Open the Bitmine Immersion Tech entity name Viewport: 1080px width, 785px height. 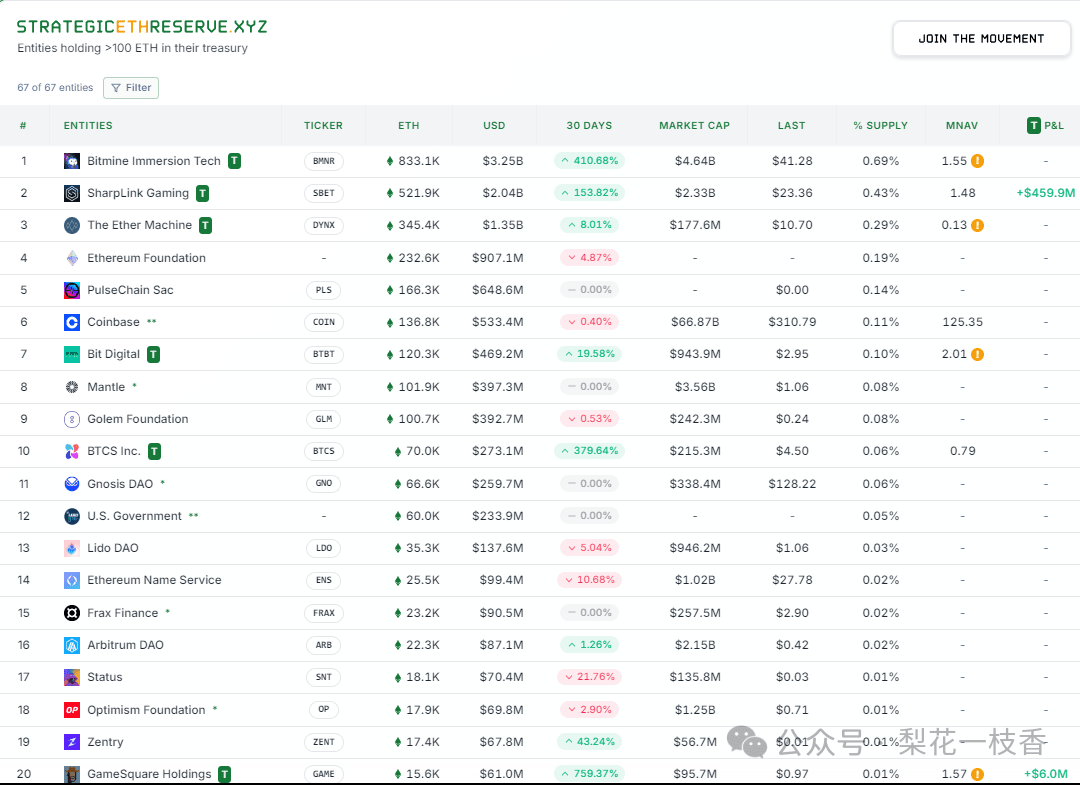(154, 161)
